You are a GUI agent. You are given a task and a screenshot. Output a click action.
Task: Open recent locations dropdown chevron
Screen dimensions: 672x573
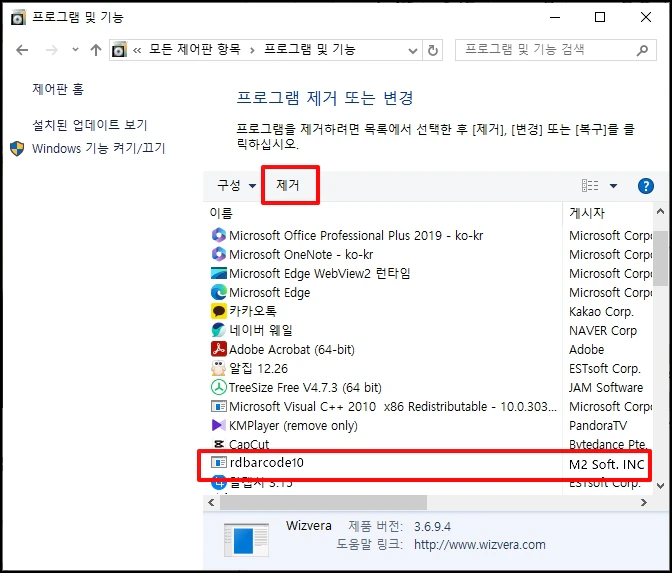pyautogui.click(x=75, y=50)
